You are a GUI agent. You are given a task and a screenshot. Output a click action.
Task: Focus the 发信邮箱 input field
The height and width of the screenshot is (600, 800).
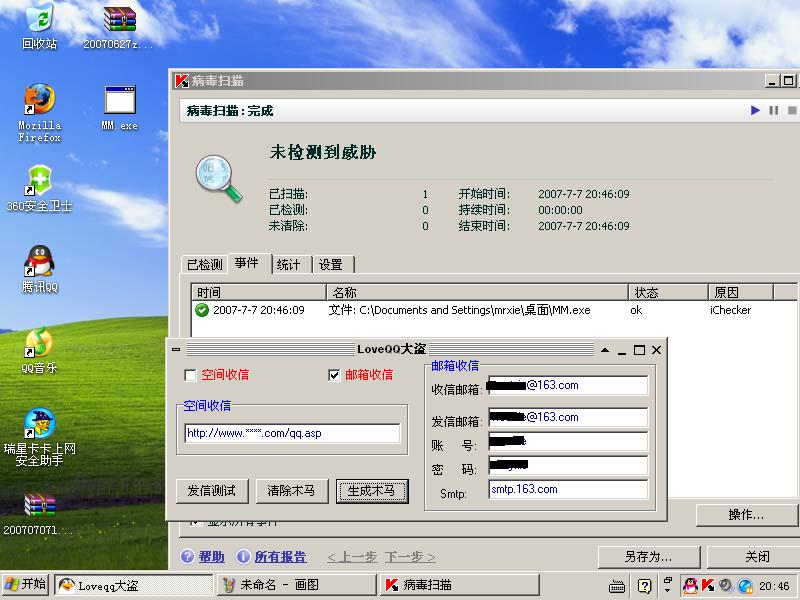(x=568, y=417)
